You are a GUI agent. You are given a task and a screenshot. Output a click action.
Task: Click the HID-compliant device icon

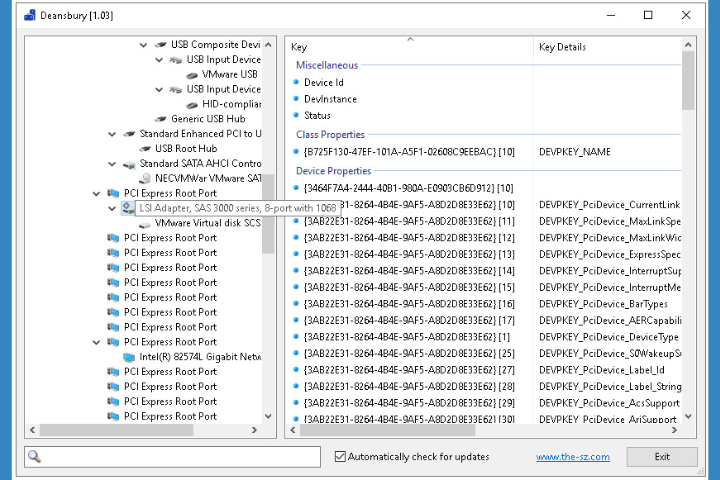[x=191, y=104]
